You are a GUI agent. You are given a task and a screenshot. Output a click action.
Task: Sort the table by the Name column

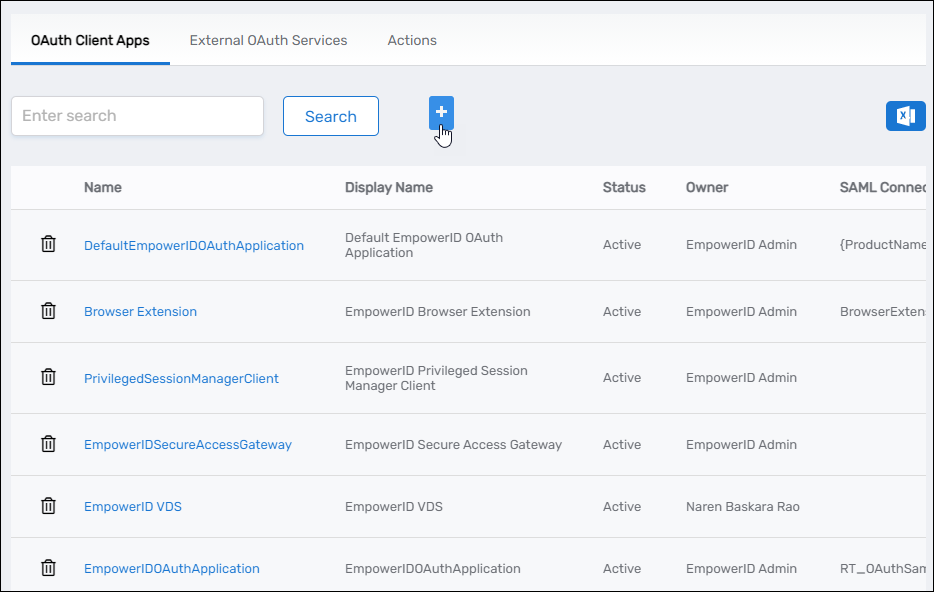(x=104, y=187)
